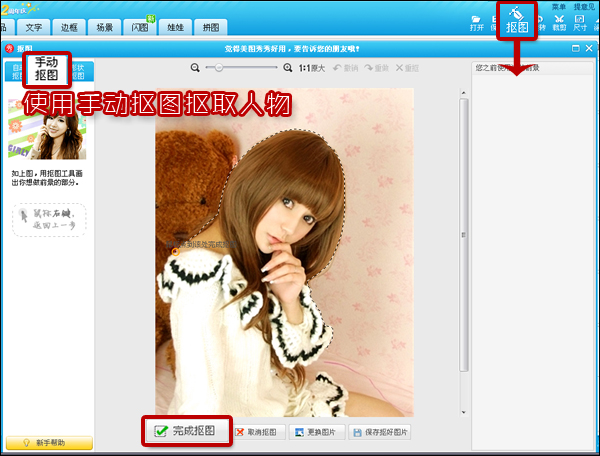Click the zoom-out magnifier icon
This screenshot has width=600, height=456.
pos(196,68)
